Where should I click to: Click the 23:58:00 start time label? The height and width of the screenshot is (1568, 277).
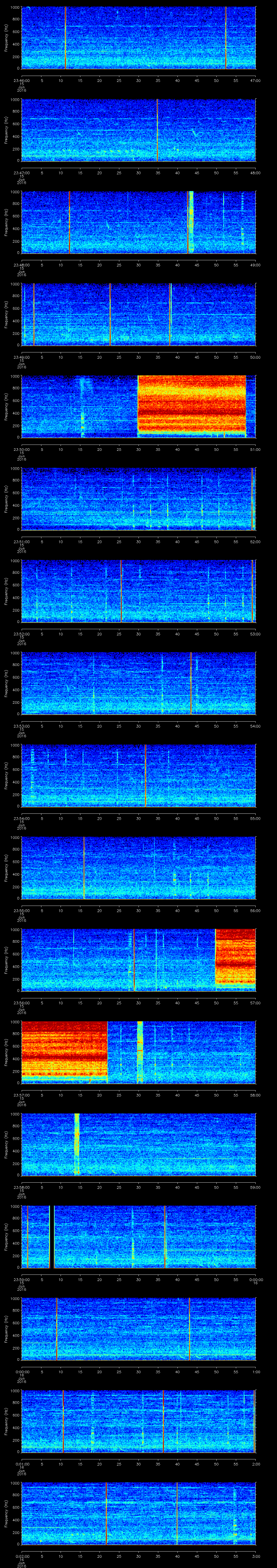pyautogui.click(x=21, y=1187)
